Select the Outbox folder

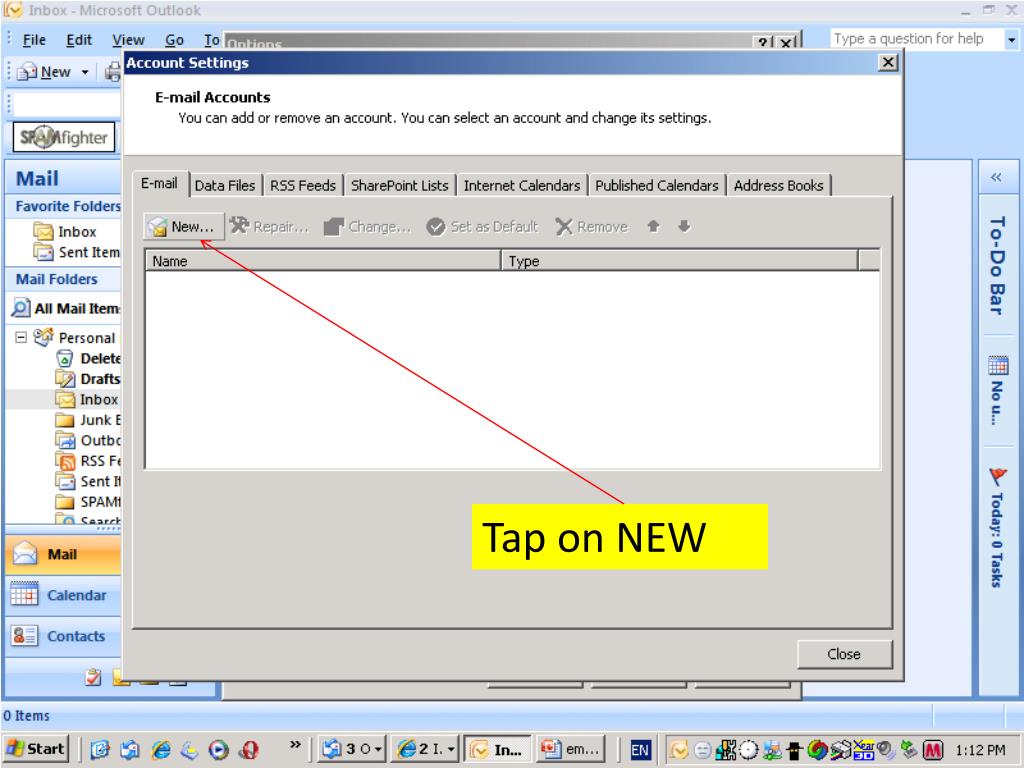[89, 440]
